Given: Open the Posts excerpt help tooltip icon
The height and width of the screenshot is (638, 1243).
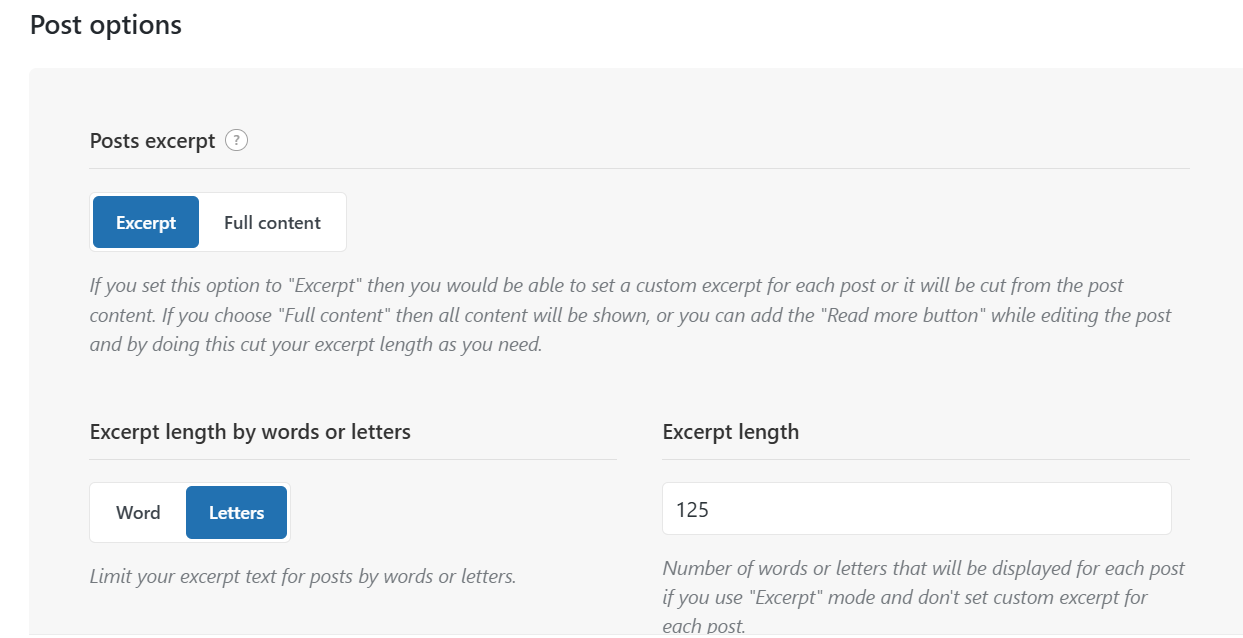Looking at the screenshot, I should [236, 141].
